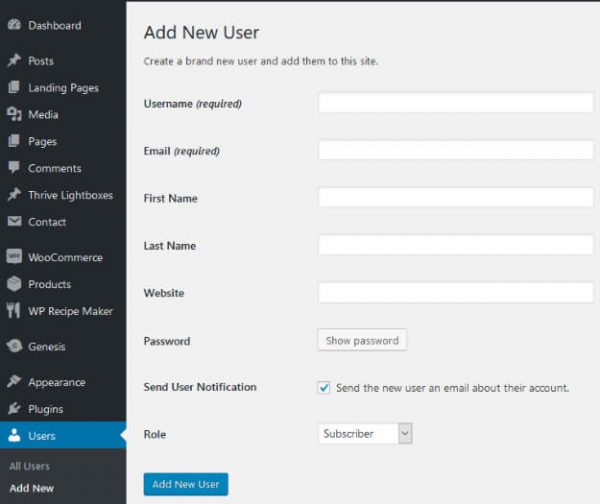Click into the First Name field
600x504 pixels.
456,197
